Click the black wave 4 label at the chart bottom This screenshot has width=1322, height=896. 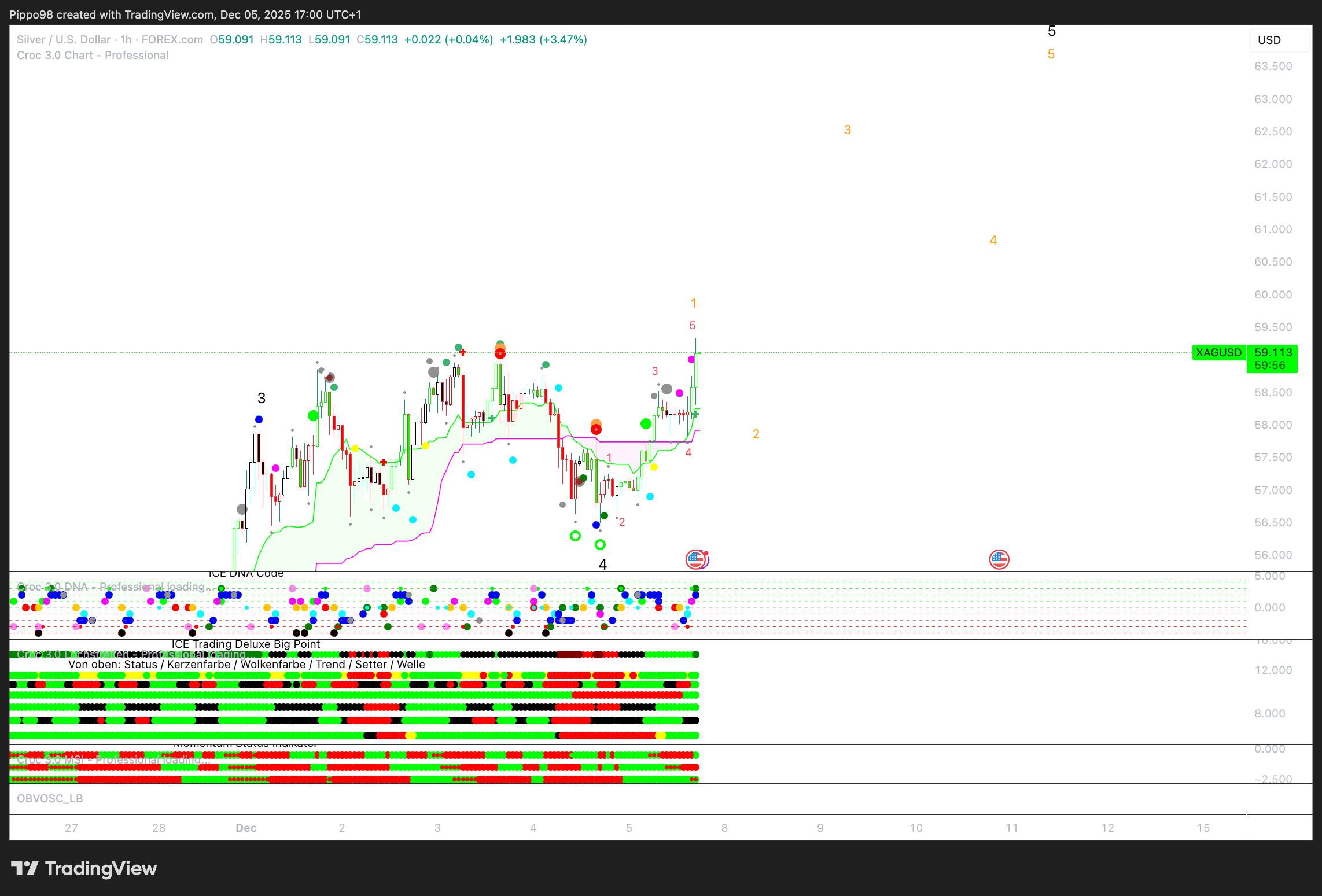pos(602,565)
